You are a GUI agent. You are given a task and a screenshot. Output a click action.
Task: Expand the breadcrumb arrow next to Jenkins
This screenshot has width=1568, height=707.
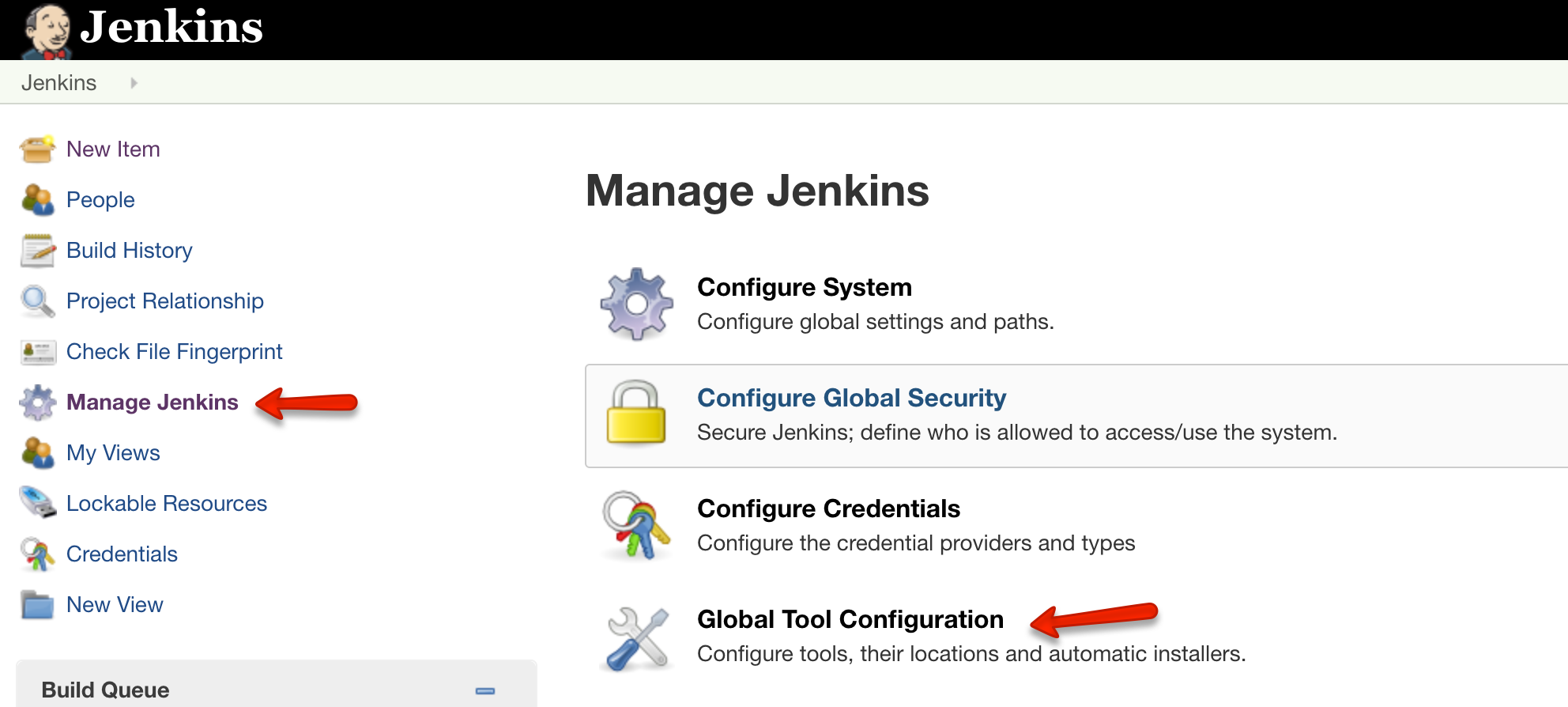tap(134, 83)
